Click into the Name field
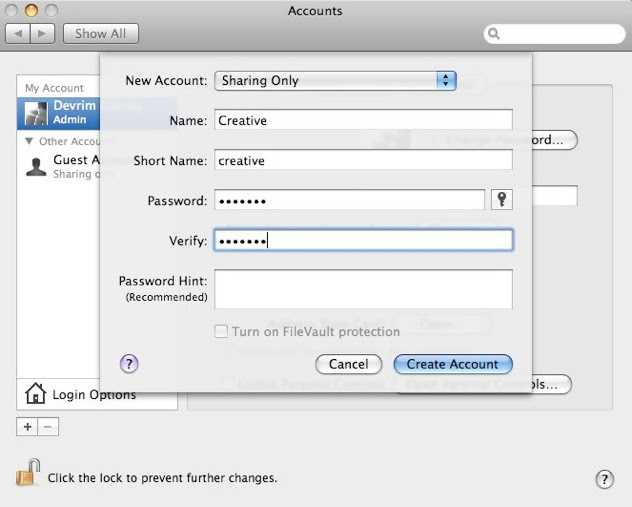Image resolution: width=632 pixels, height=507 pixels. (363, 120)
